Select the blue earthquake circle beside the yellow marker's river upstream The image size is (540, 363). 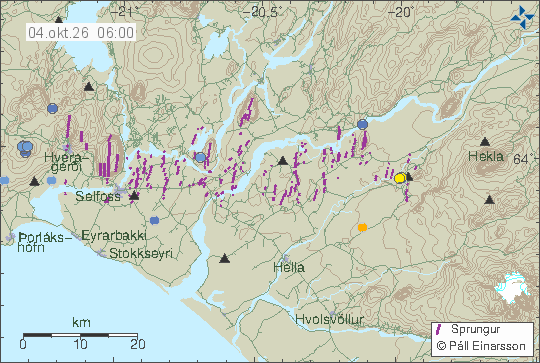coord(362,124)
